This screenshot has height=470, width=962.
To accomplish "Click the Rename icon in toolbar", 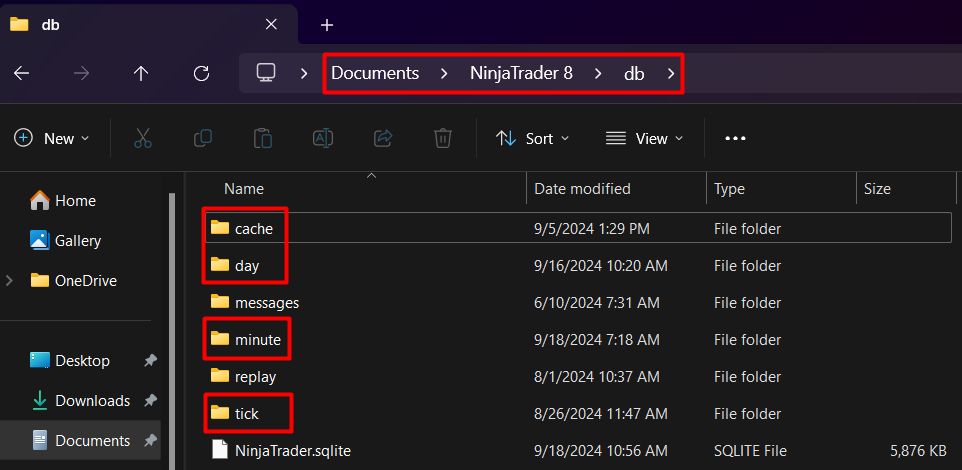I will point(323,138).
